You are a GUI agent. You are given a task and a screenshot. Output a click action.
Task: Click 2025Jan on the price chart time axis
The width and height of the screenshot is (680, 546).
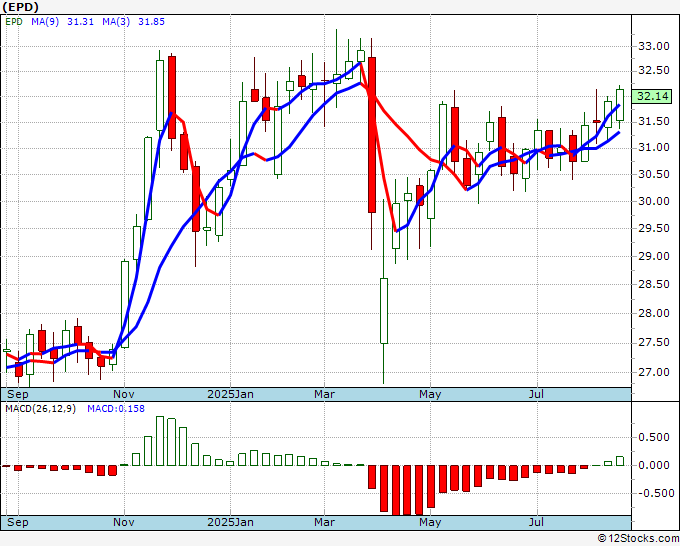230,394
